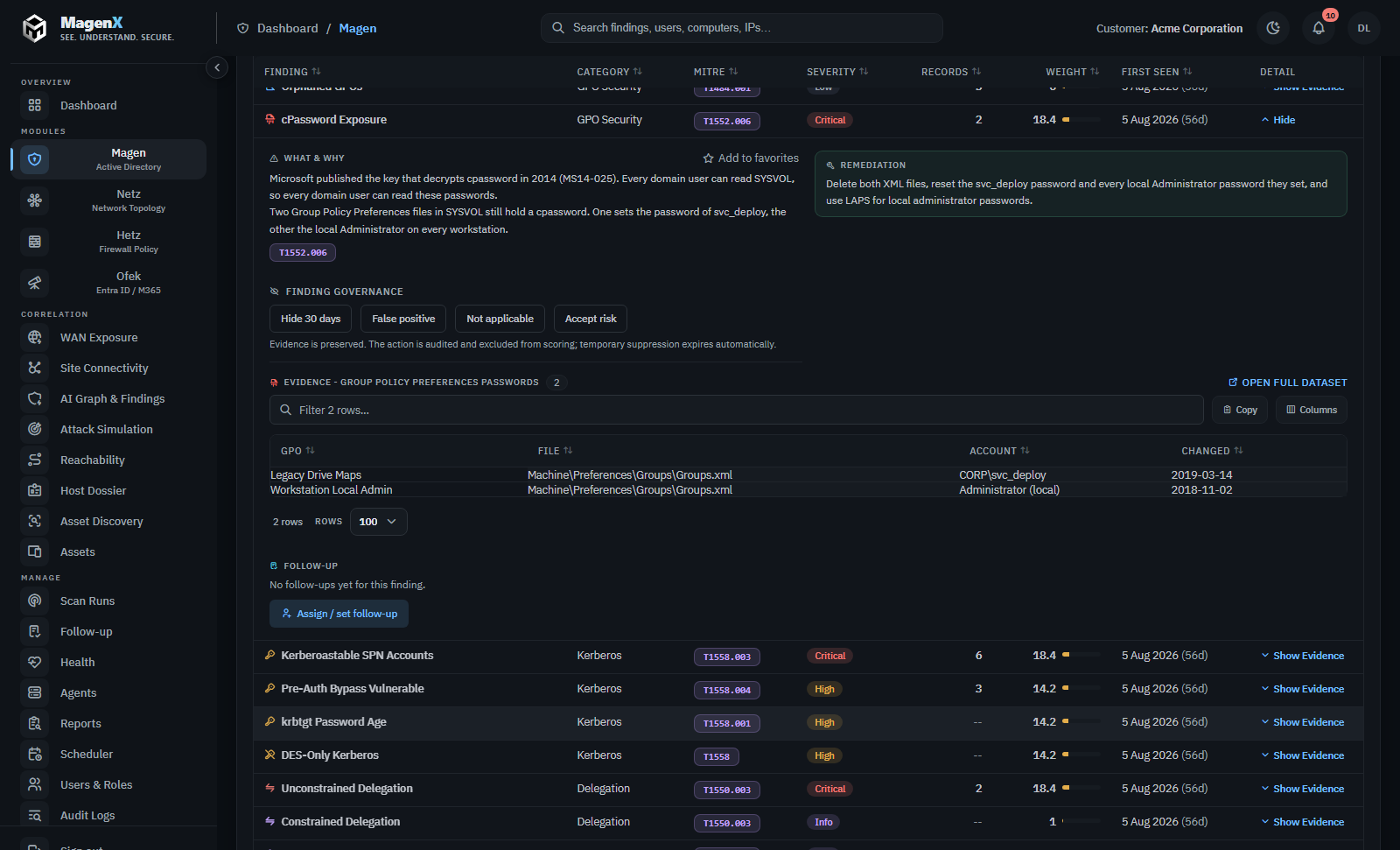Click AI Graph & Findings icon
The width and height of the screenshot is (1400, 850).
[x=35, y=398]
